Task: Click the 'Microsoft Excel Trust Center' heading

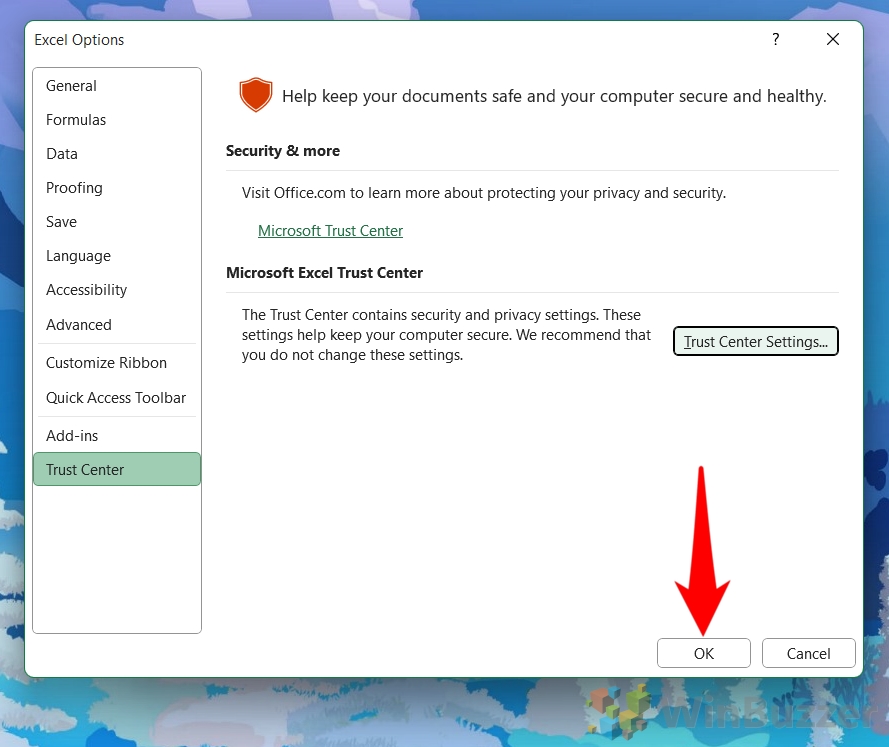Action: pos(324,273)
